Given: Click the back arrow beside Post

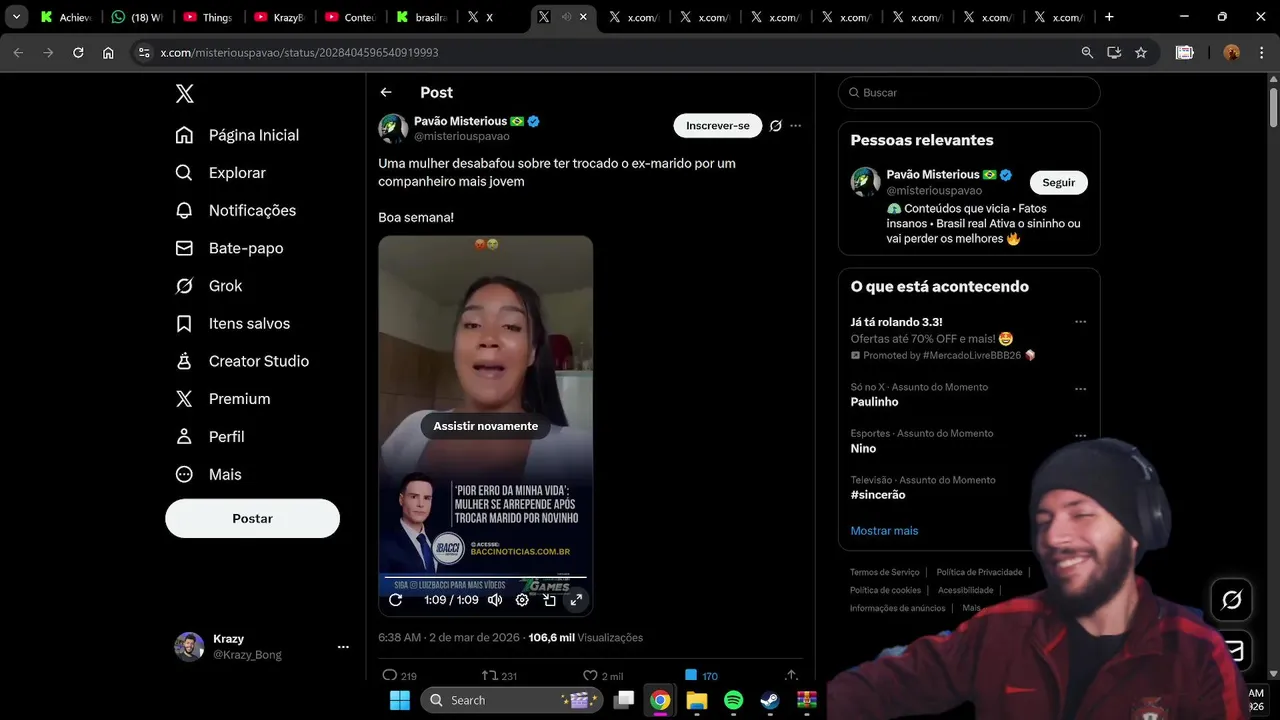Looking at the screenshot, I should (x=386, y=92).
